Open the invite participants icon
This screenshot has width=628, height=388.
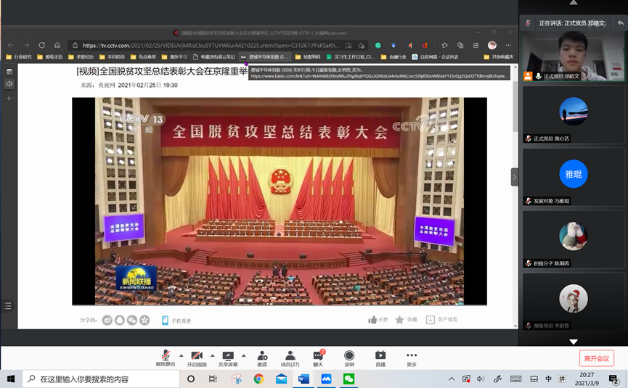tap(262, 358)
